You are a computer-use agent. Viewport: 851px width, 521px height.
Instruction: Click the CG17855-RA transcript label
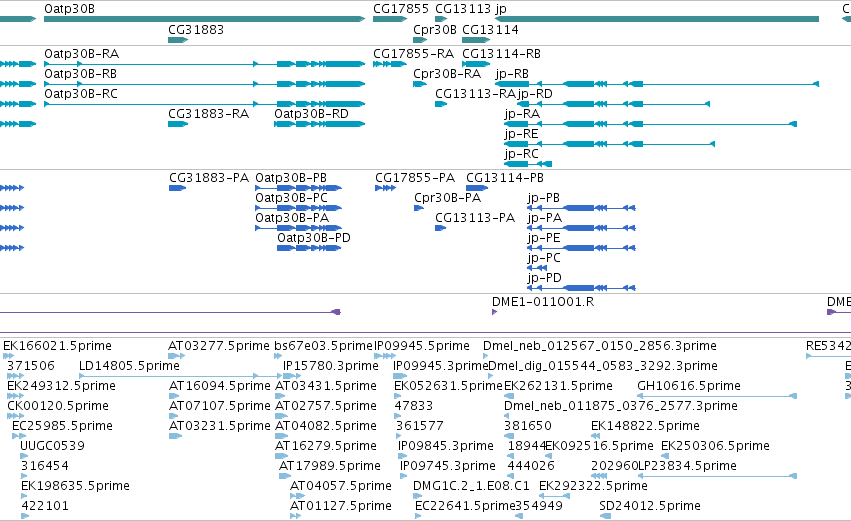[x=414, y=54]
